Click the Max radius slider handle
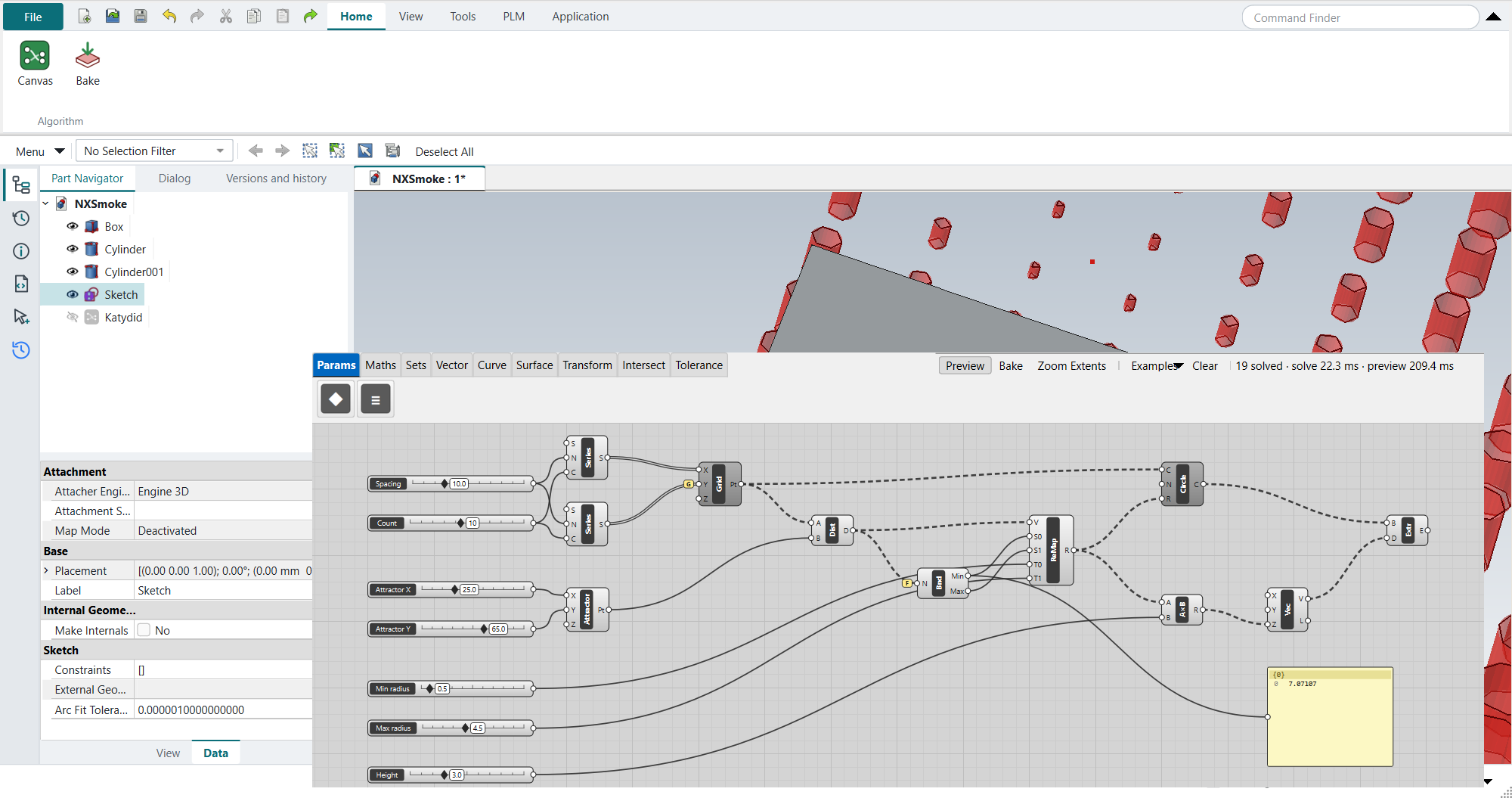Screen dimensions: 1512x798 [x=466, y=728]
